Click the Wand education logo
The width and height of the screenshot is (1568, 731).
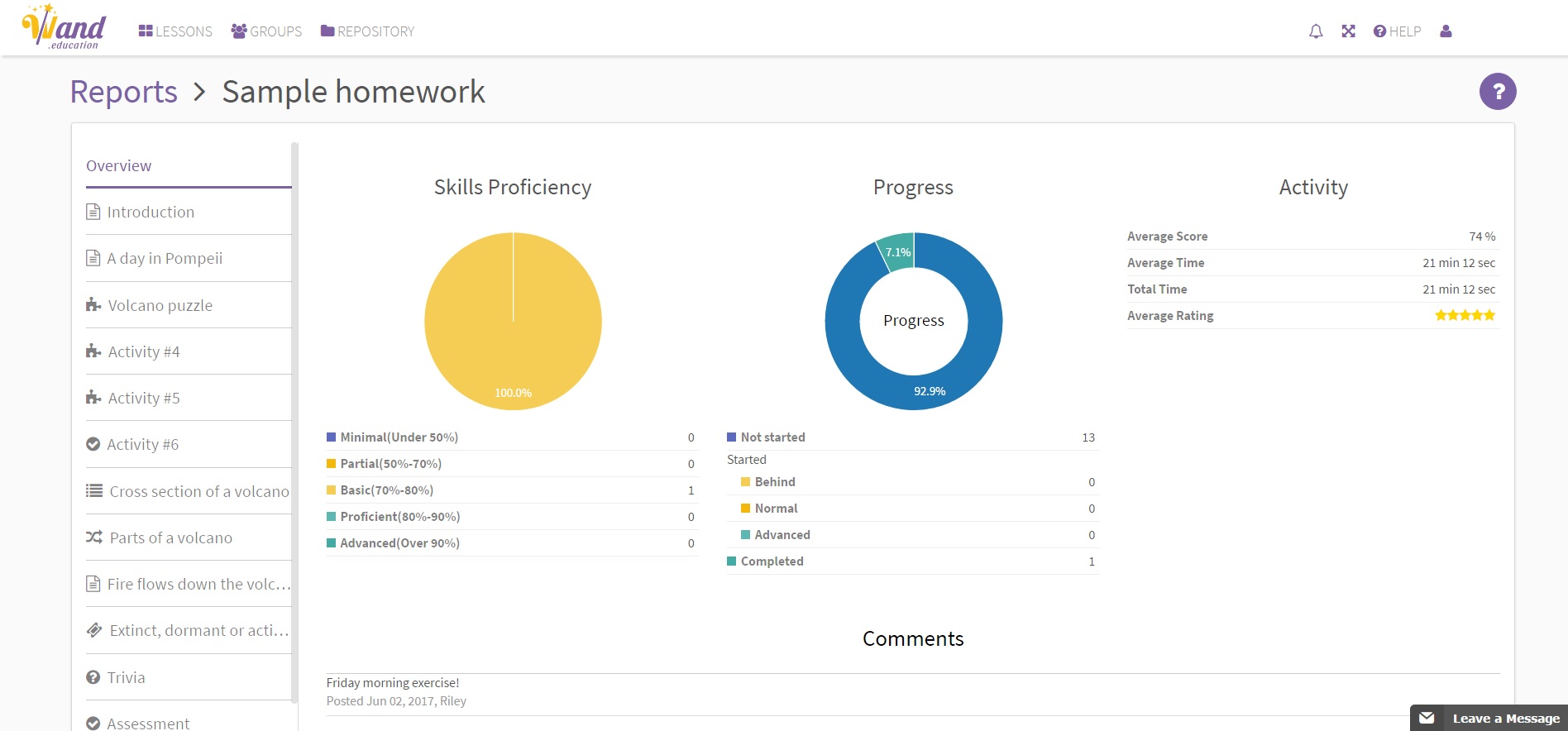(x=65, y=28)
